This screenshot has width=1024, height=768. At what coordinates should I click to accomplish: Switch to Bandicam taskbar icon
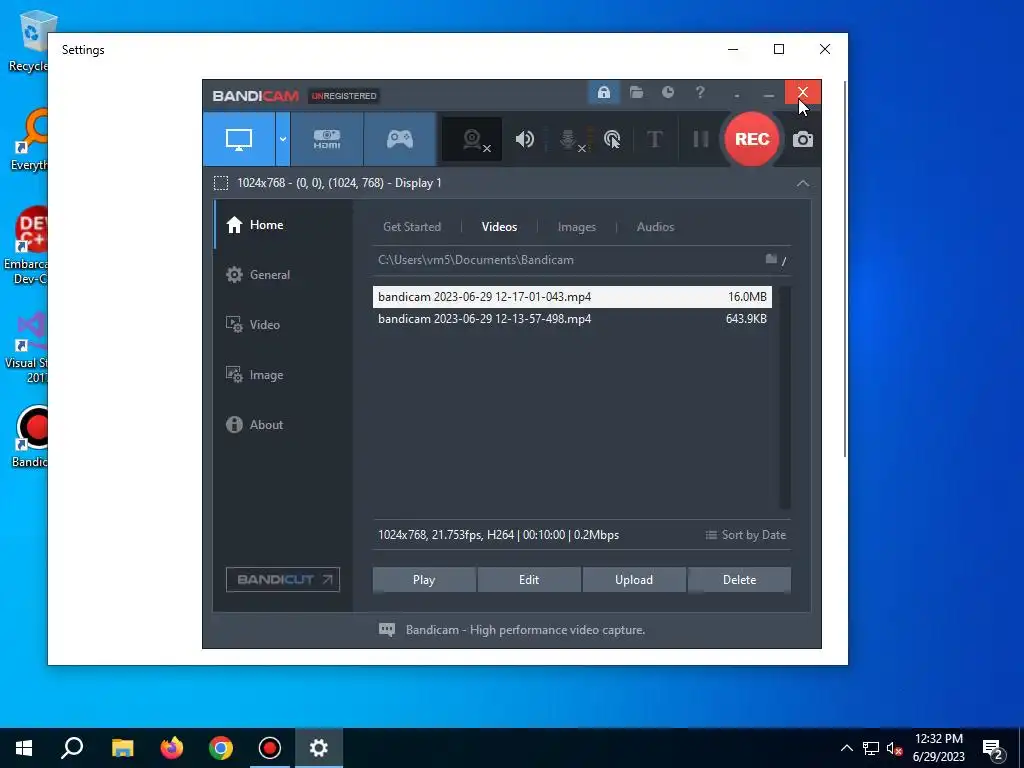270,748
